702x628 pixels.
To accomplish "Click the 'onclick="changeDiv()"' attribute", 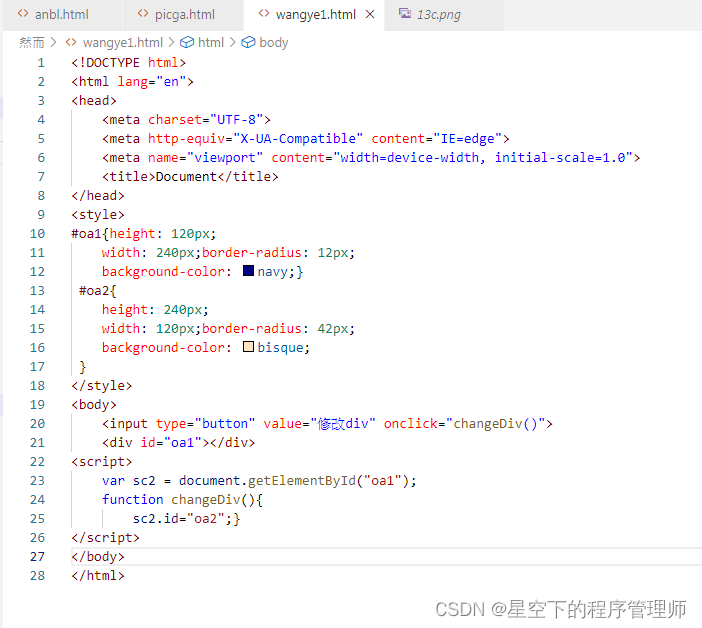I will pos(464,424).
